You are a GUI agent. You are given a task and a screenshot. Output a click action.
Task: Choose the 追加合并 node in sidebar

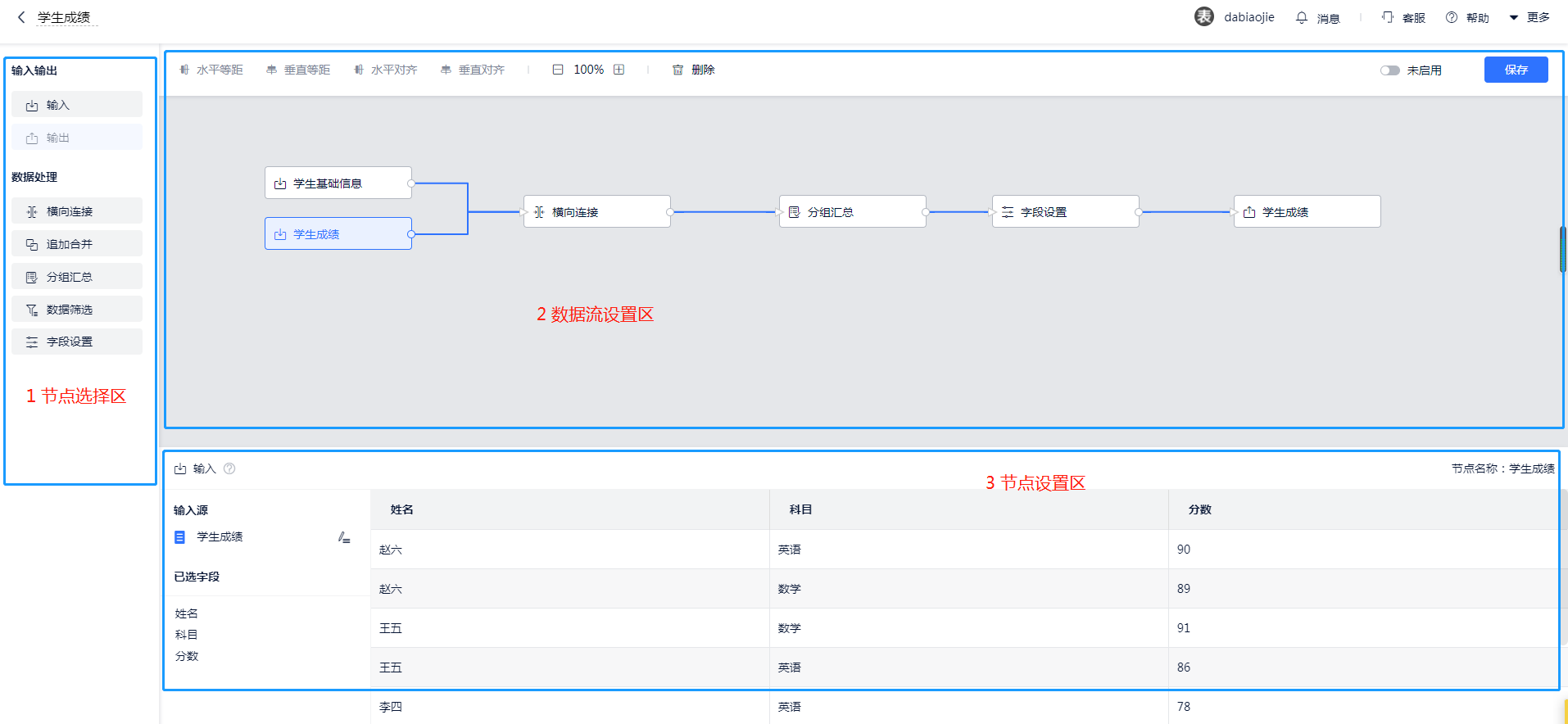(77, 244)
